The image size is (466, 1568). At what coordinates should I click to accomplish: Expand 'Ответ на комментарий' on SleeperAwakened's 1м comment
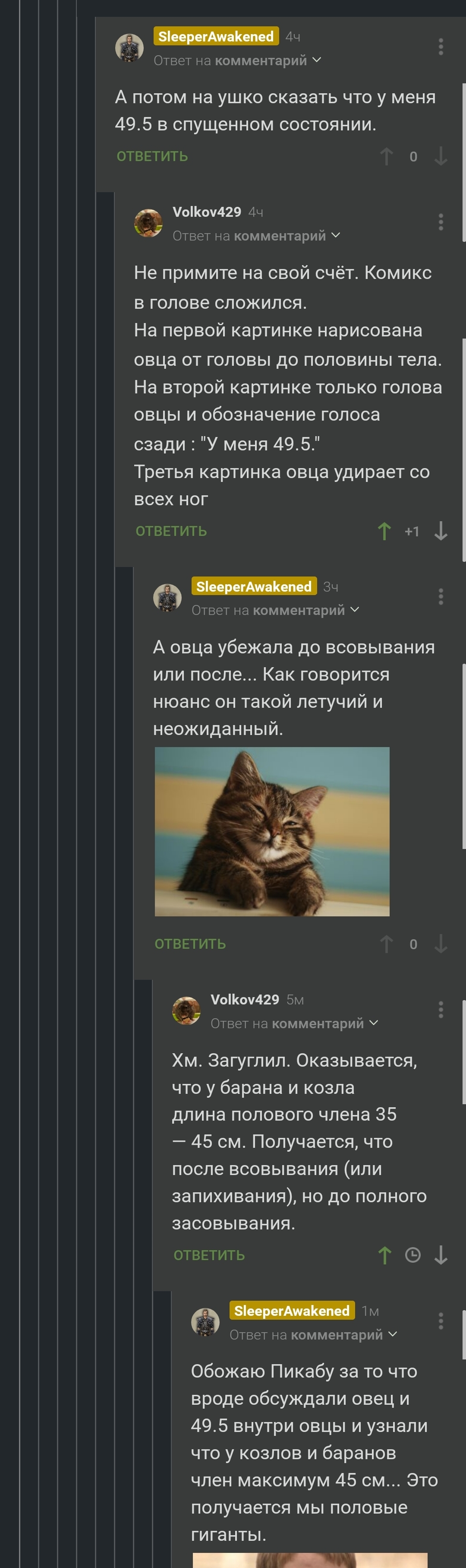(x=313, y=1335)
